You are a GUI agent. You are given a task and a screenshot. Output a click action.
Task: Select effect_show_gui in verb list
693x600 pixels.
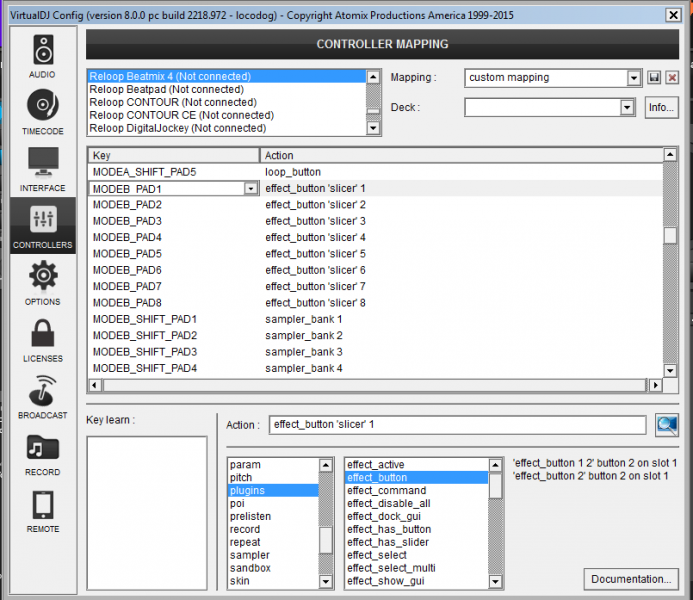[417, 581]
